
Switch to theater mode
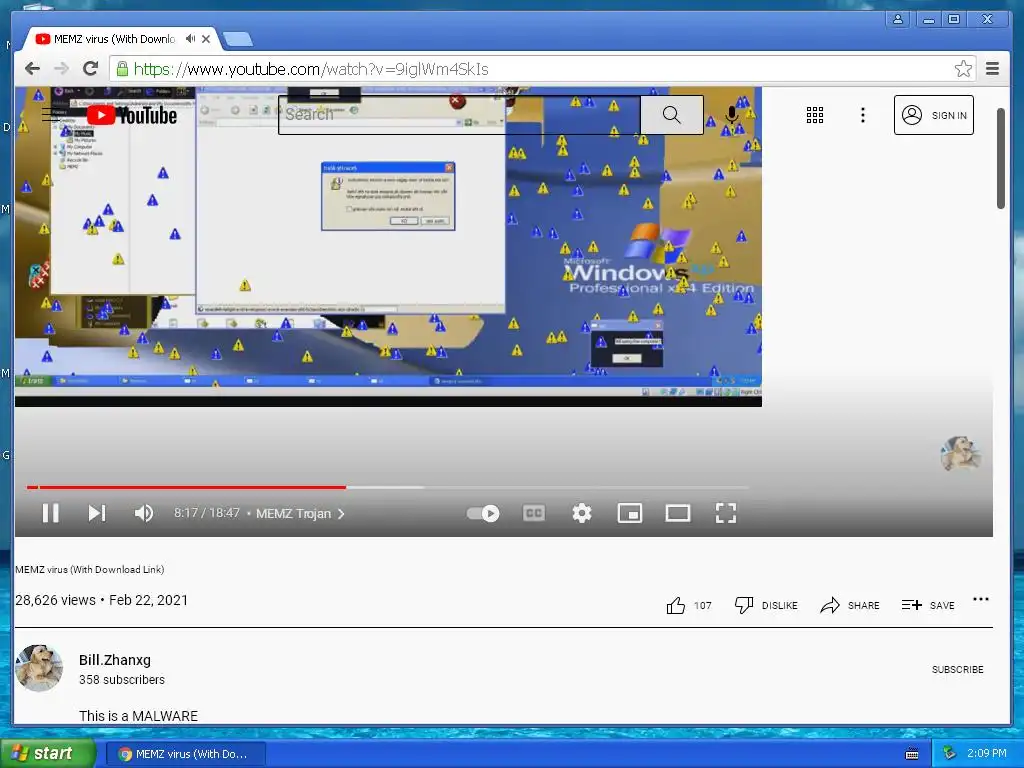tap(678, 513)
